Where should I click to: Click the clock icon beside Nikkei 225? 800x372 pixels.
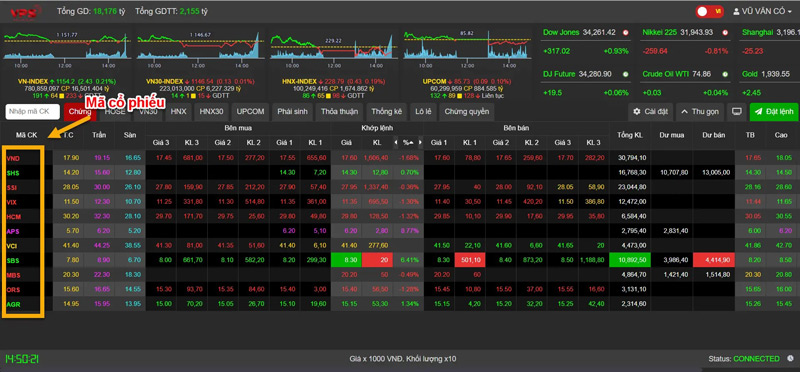(x=725, y=32)
